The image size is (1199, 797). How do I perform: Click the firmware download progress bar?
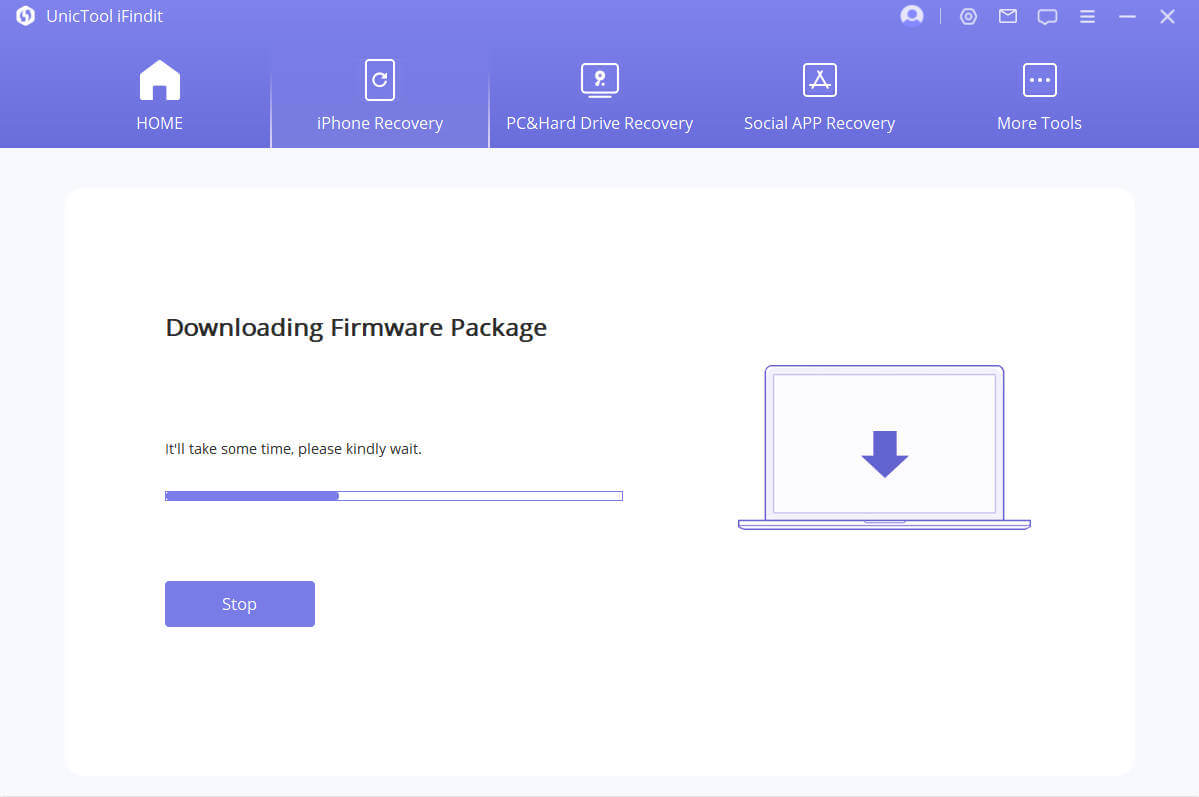tap(394, 496)
